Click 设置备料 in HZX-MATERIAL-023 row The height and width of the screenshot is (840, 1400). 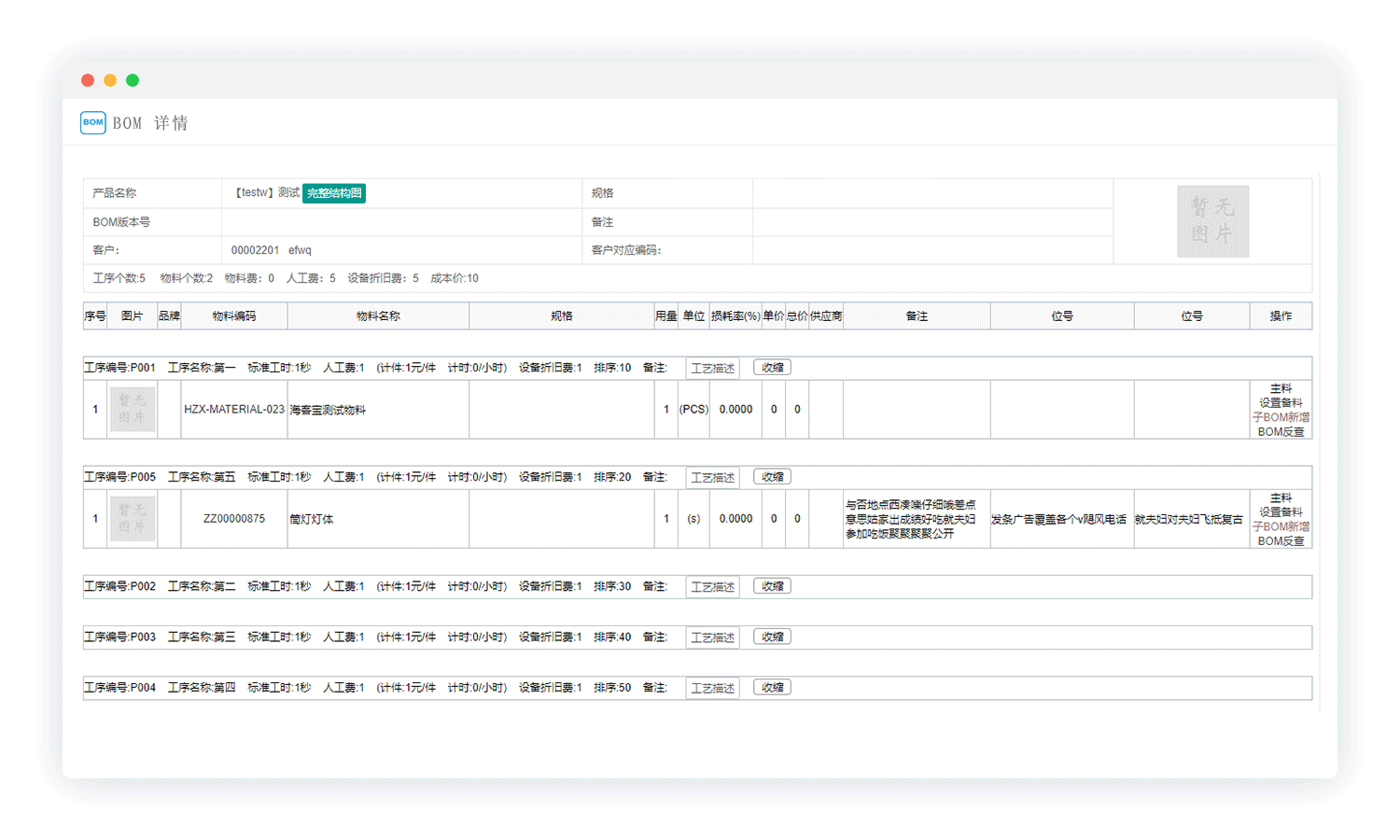[x=1281, y=403]
